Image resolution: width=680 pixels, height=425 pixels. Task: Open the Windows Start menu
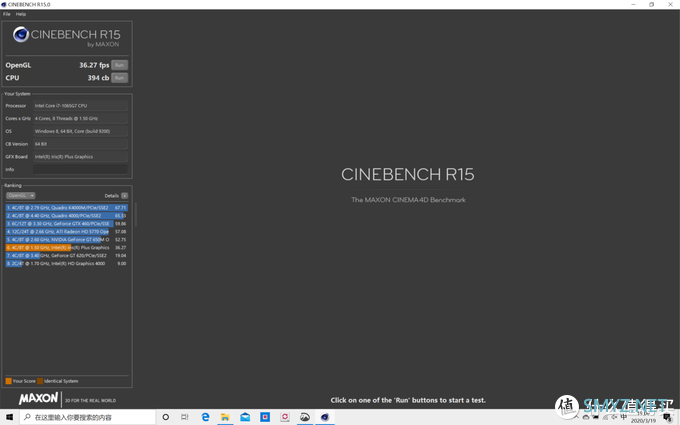(9, 417)
